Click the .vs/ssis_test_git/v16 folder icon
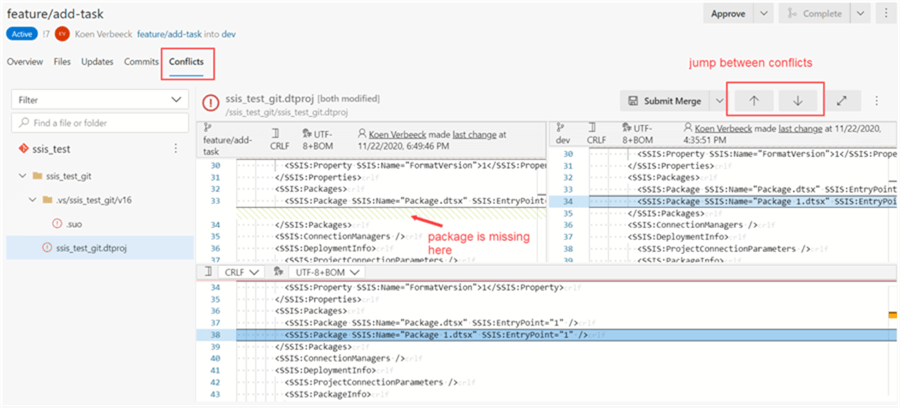This screenshot has height=408, width=900. tap(47, 200)
